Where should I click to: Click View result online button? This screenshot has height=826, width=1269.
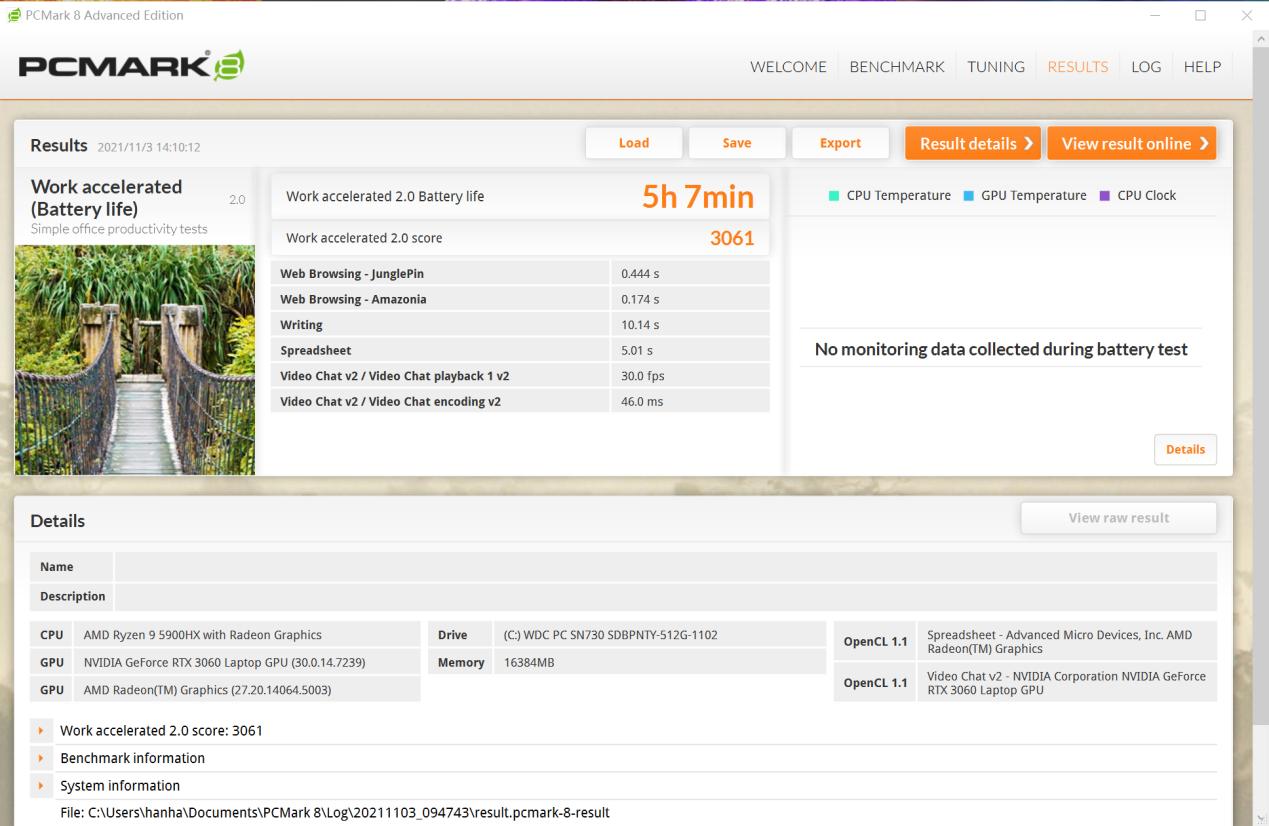click(x=1132, y=143)
